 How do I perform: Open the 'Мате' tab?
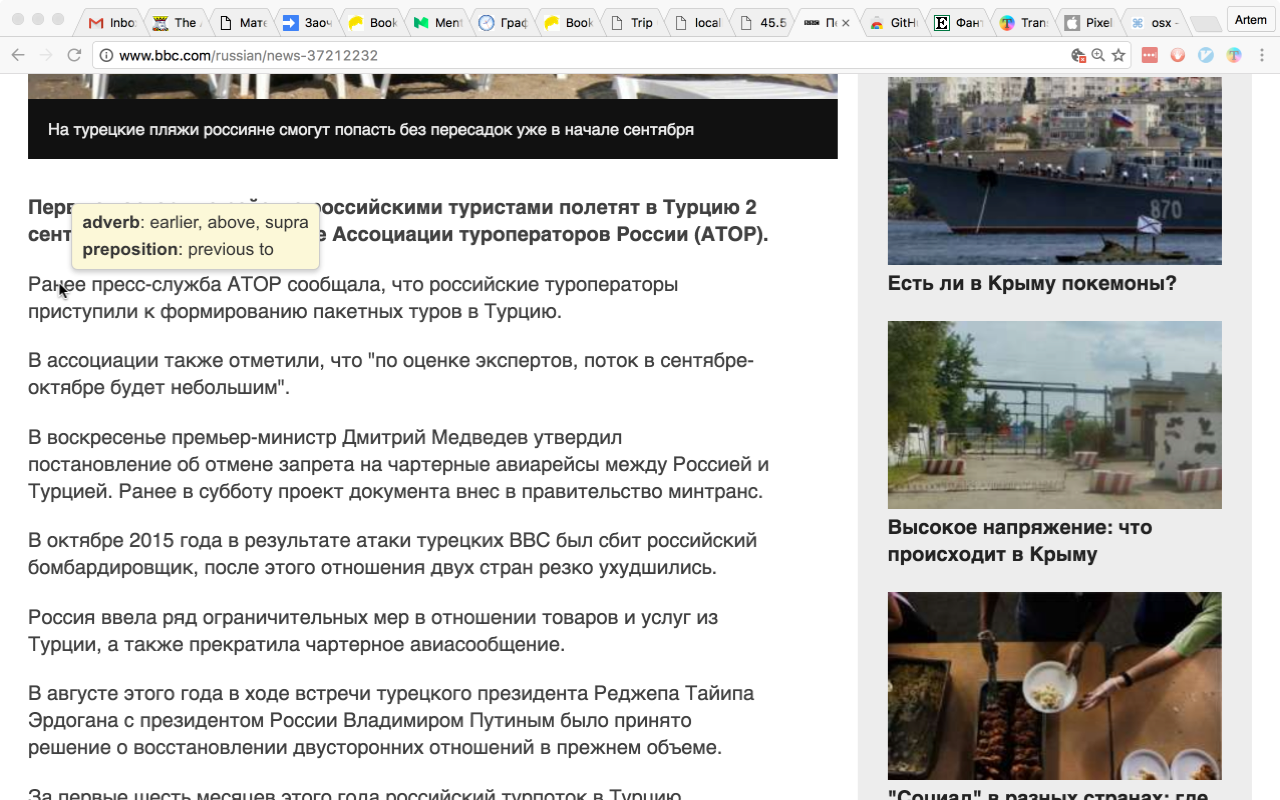coord(241,22)
